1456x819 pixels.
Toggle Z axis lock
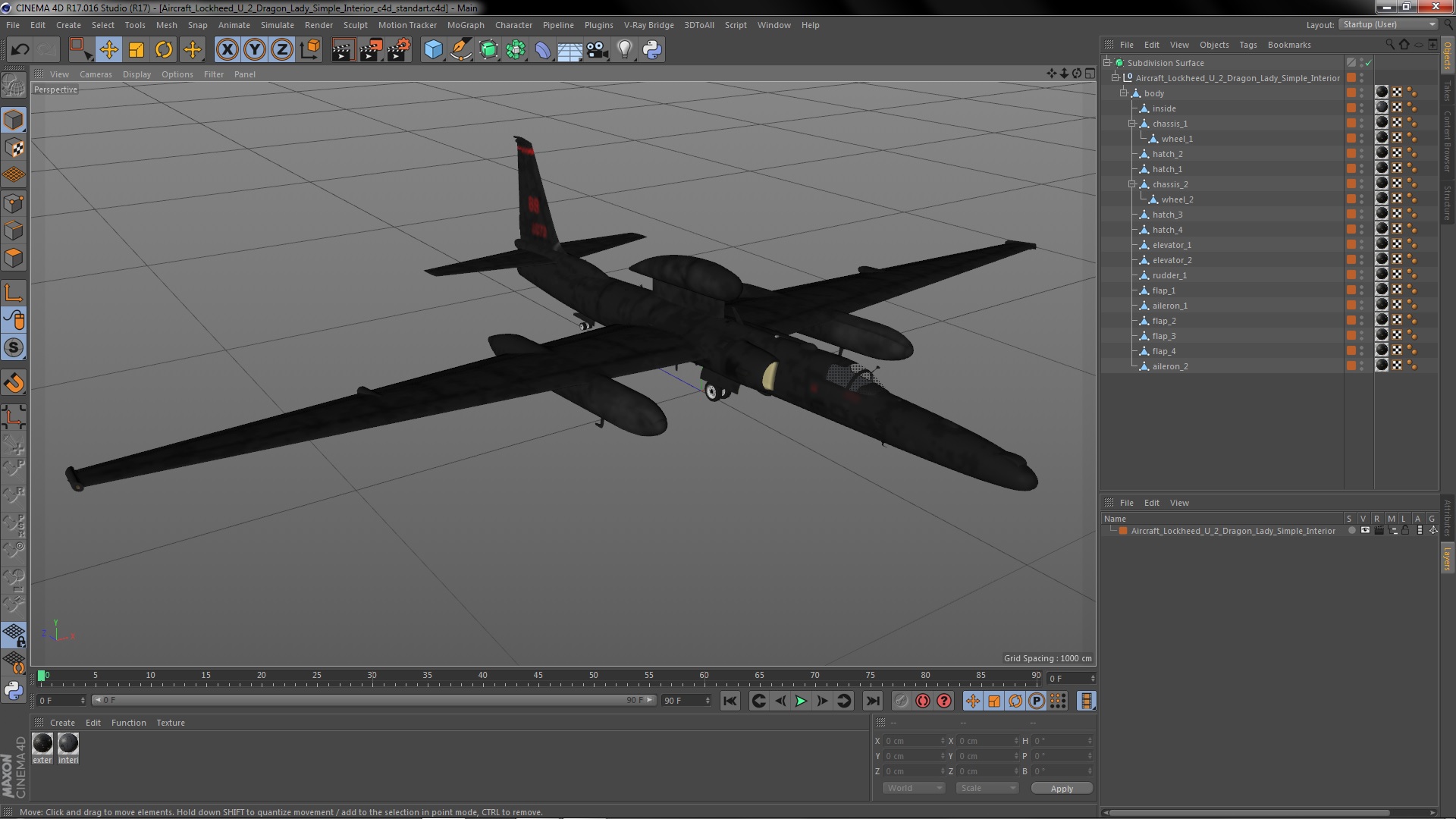click(x=282, y=50)
